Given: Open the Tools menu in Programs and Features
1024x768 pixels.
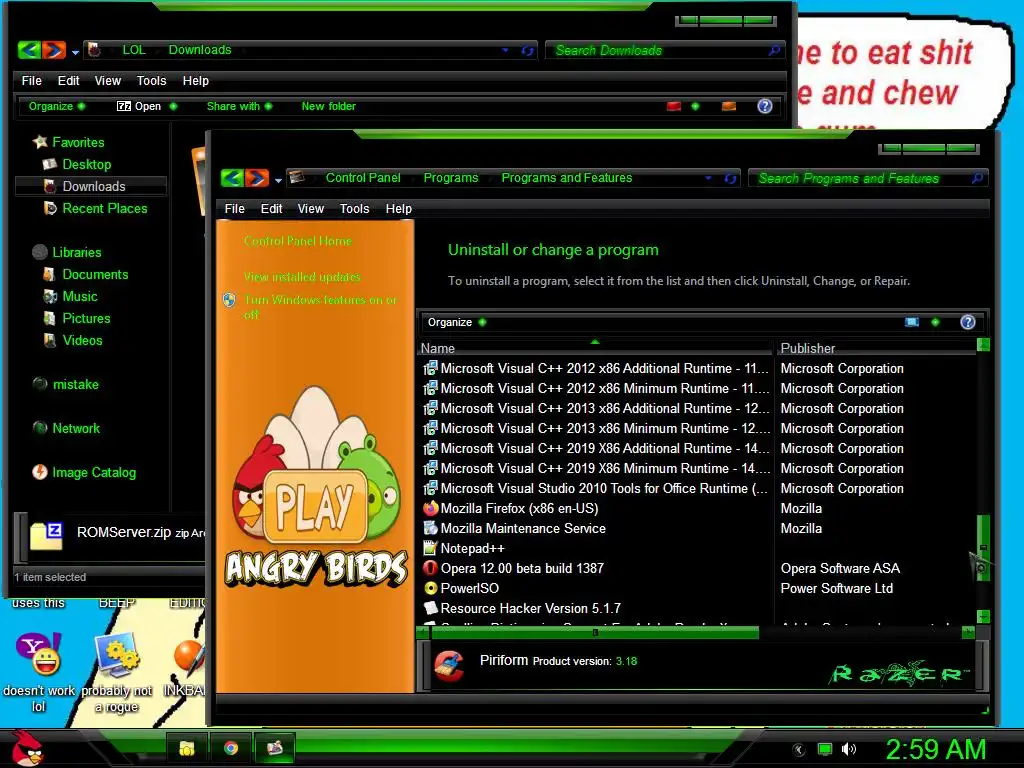Looking at the screenshot, I should click(355, 208).
